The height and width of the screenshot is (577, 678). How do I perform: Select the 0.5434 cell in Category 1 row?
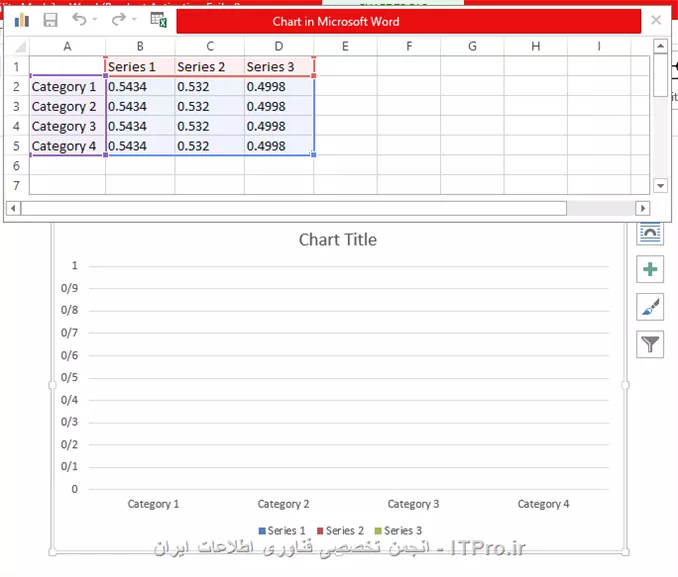(140, 87)
